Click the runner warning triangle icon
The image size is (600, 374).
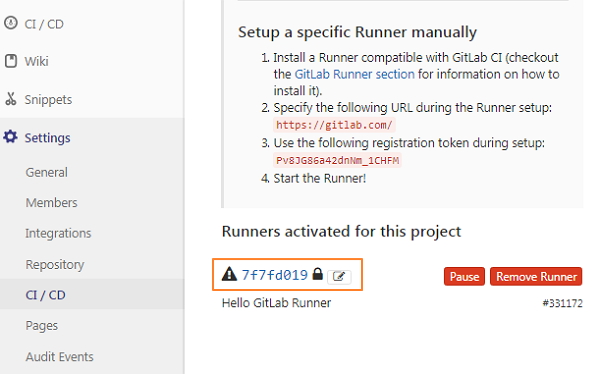tap(229, 274)
